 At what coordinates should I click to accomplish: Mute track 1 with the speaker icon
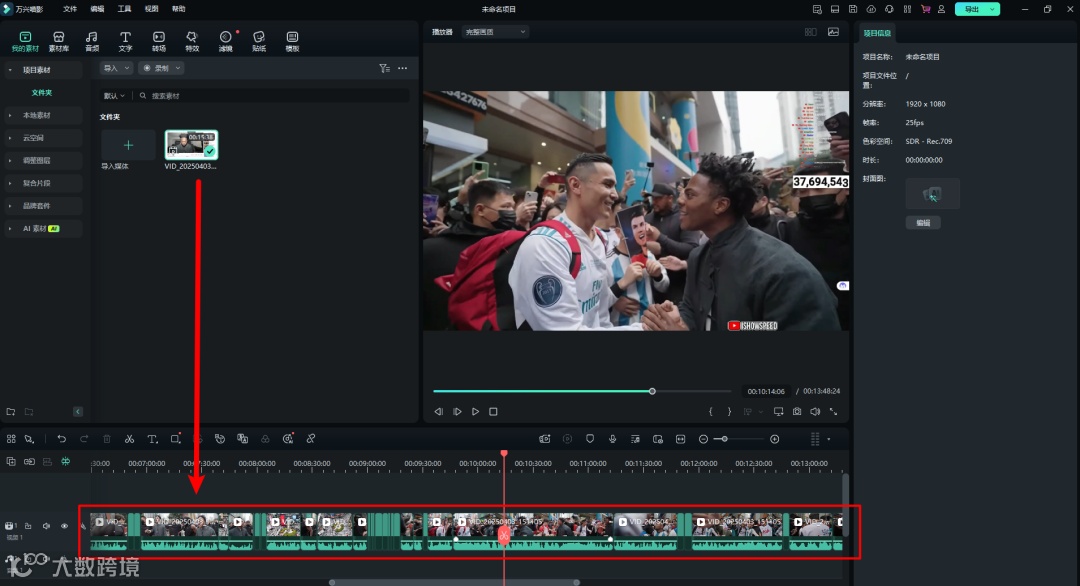46,526
